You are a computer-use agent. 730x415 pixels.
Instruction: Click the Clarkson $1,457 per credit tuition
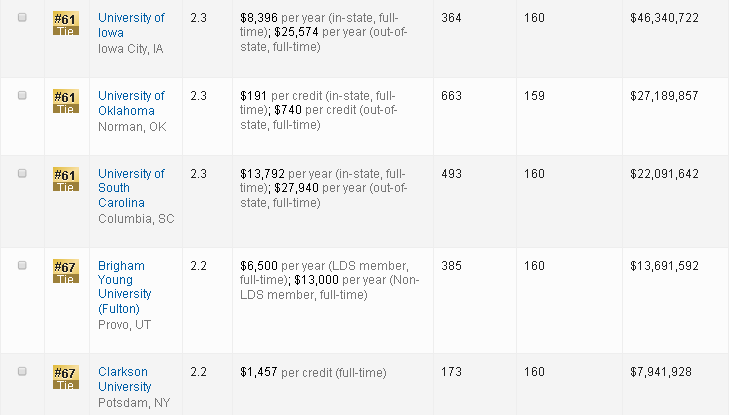pyautogui.click(x=313, y=373)
